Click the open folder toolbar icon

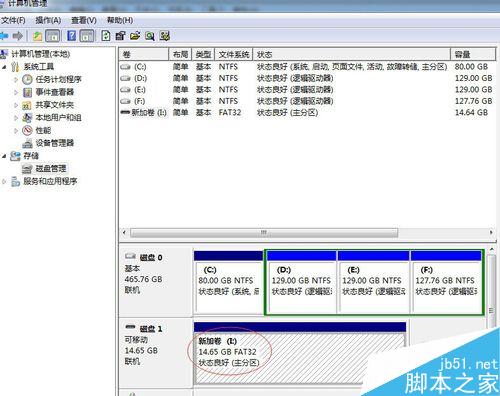pyautogui.click(x=135, y=36)
